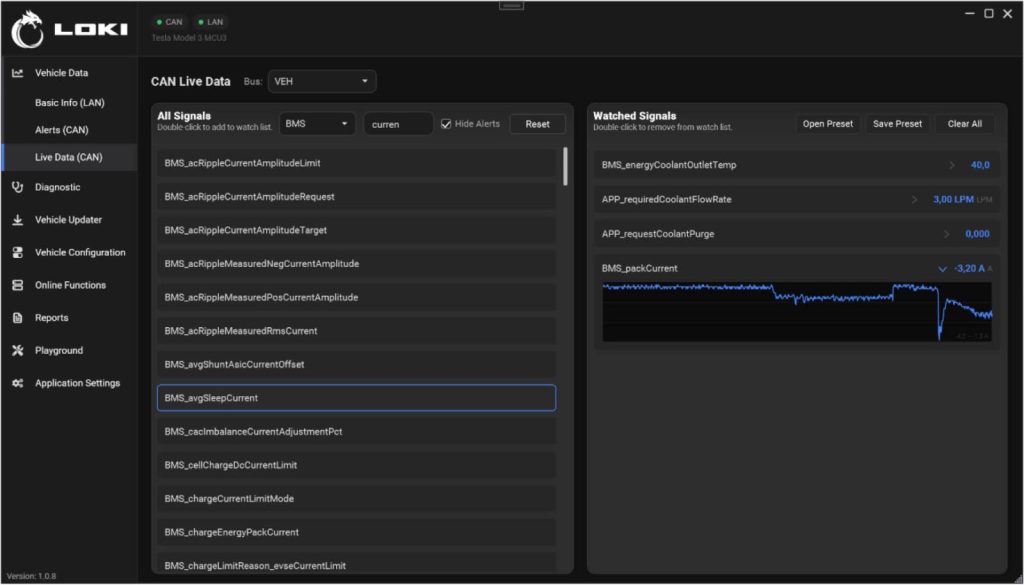The image size is (1024, 585).
Task: Click the Open Preset button
Action: point(827,124)
